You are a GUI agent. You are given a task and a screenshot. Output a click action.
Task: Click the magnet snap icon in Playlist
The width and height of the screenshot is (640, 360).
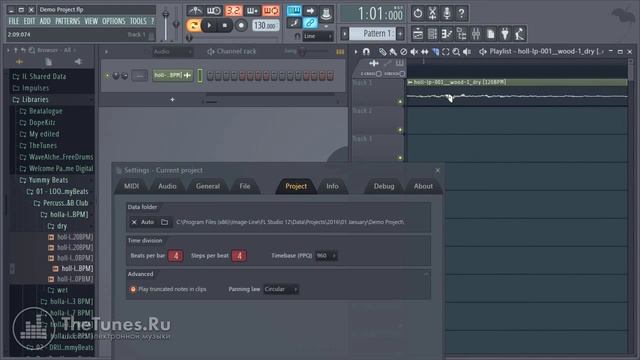tap(367, 51)
